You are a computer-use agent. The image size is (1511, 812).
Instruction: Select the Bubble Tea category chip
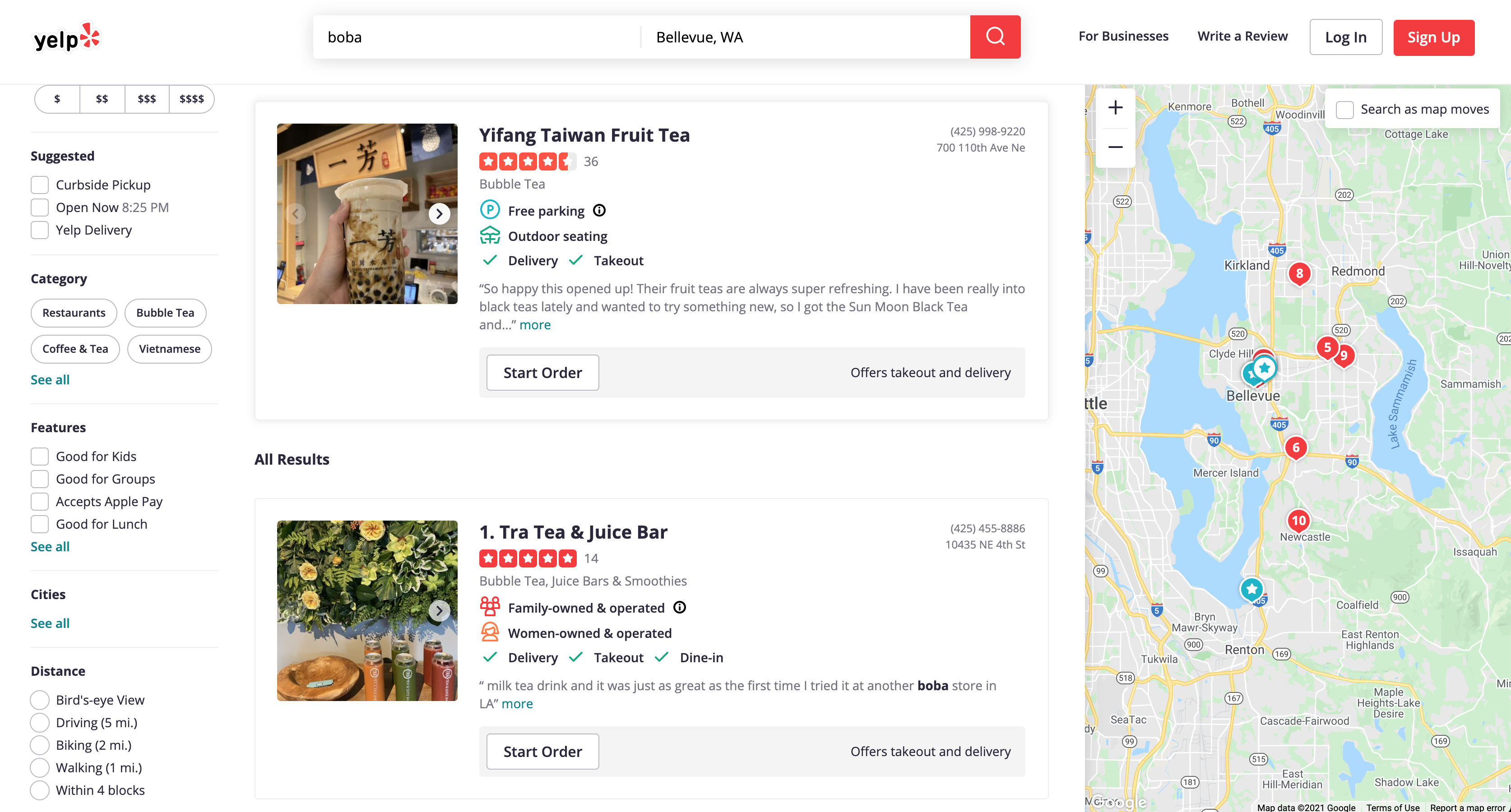tap(165, 313)
